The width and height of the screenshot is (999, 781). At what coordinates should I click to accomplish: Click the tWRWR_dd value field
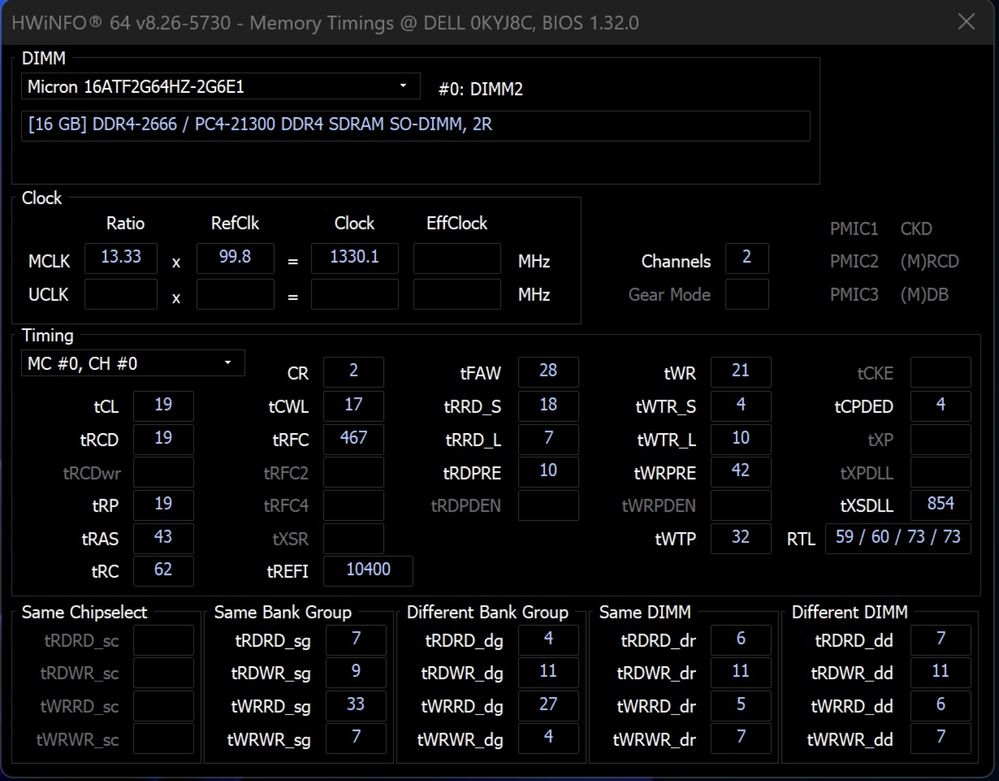[x=940, y=739]
